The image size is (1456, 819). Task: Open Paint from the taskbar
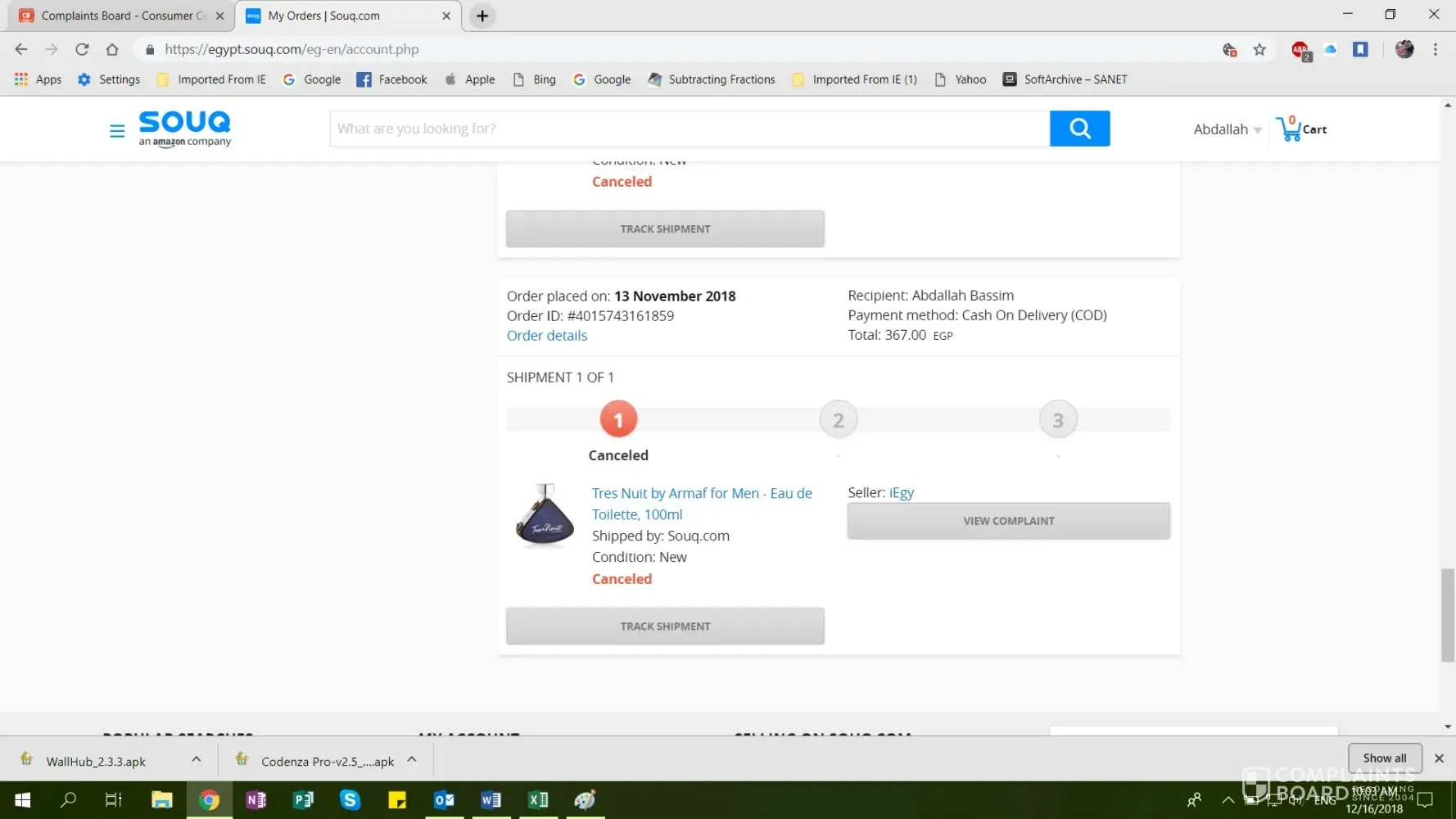[x=585, y=800]
